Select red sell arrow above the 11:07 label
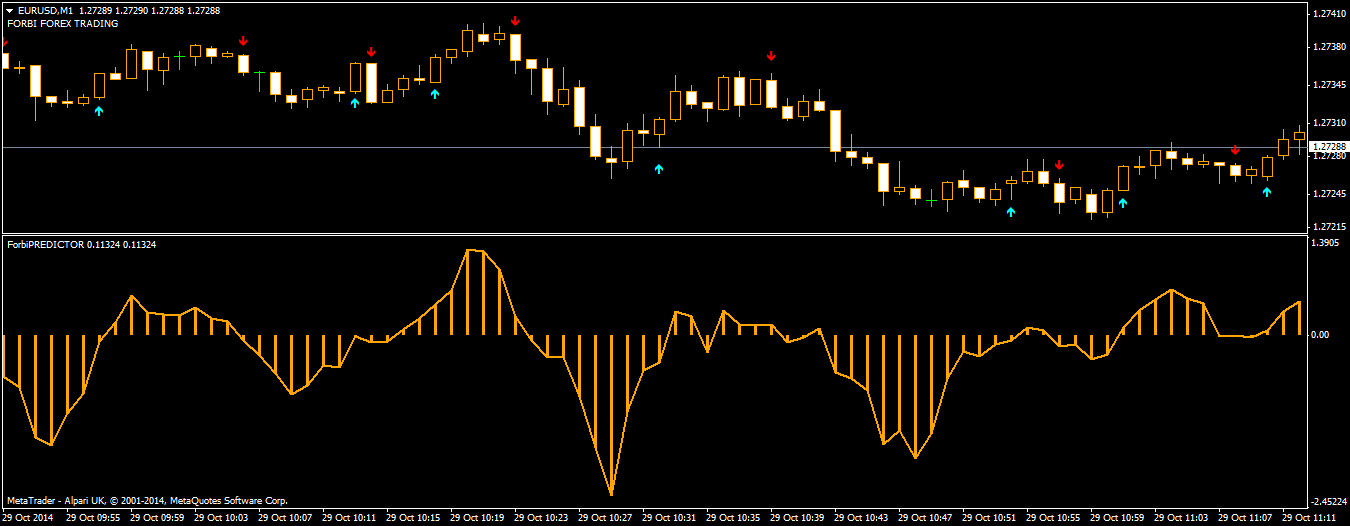The image size is (1350, 526). (x=1235, y=149)
